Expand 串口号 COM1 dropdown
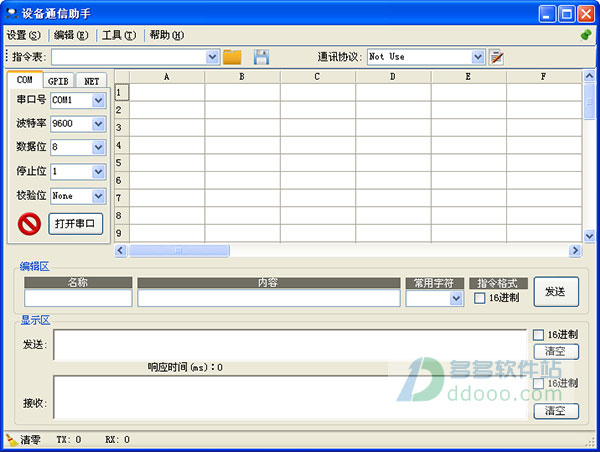 click(x=98, y=100)
